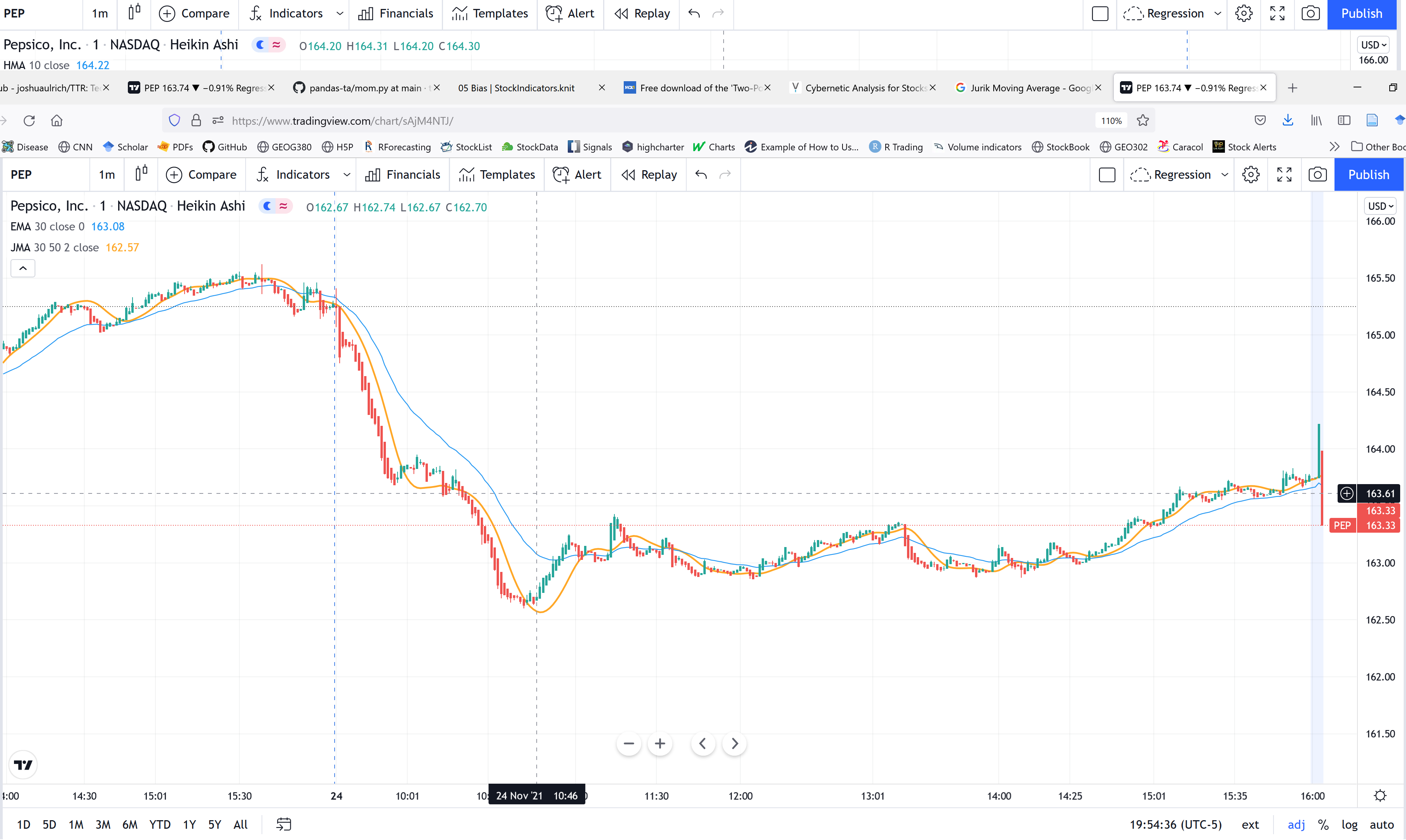Click the JMA 30 50 2 close legend
The image size is (1406, 840).
point(54,247)
